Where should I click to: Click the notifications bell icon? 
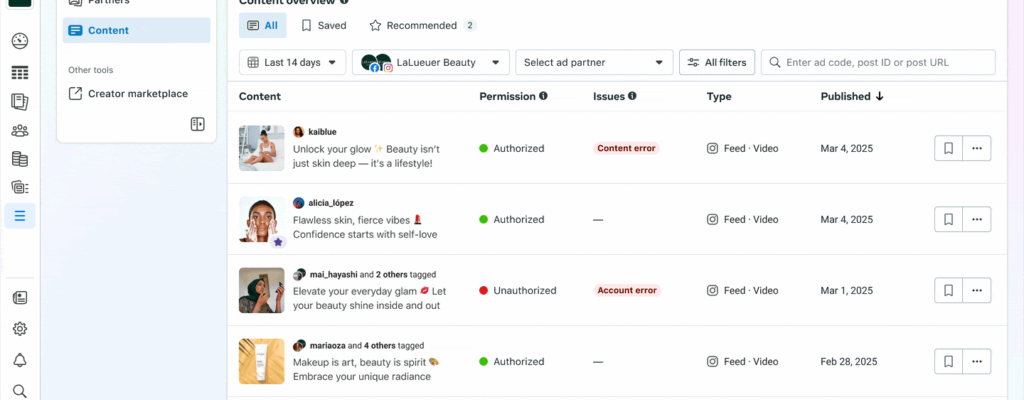[x=19, y=360]
